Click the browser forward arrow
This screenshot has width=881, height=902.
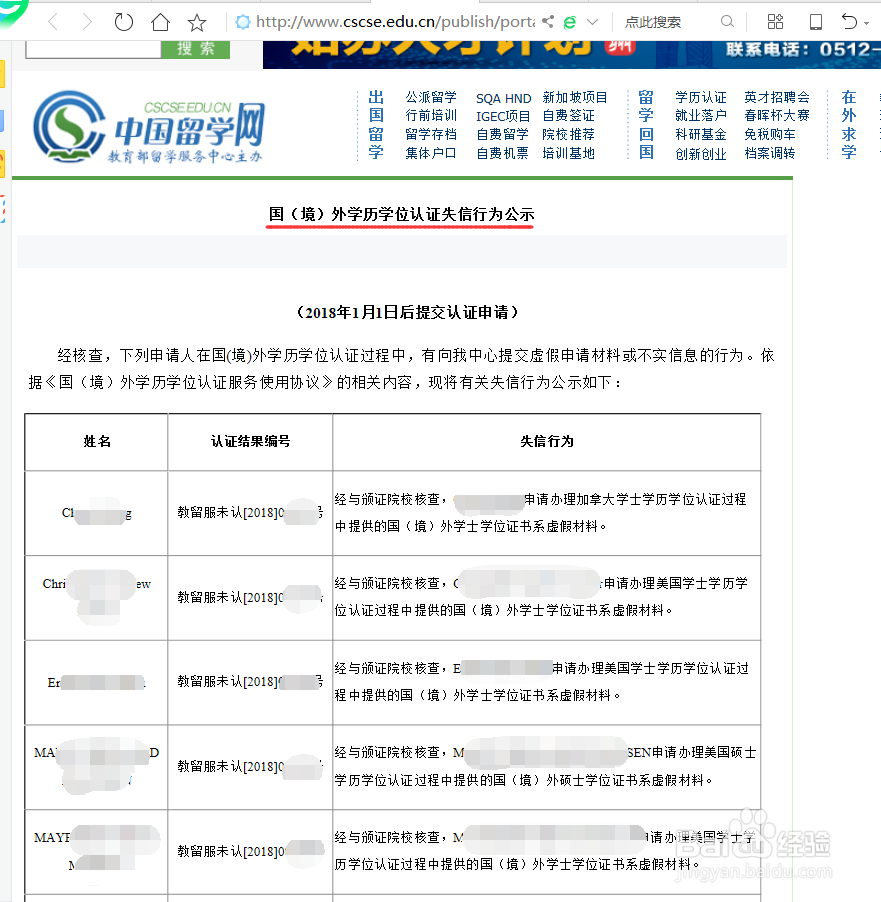(x=86, y=22)
